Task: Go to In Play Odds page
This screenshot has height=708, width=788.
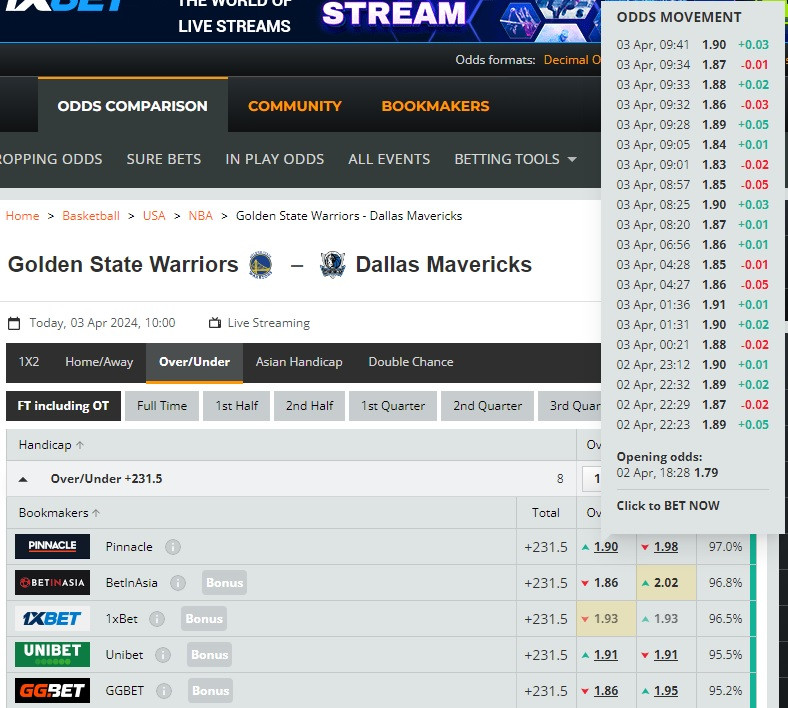Action: (274, 159)
